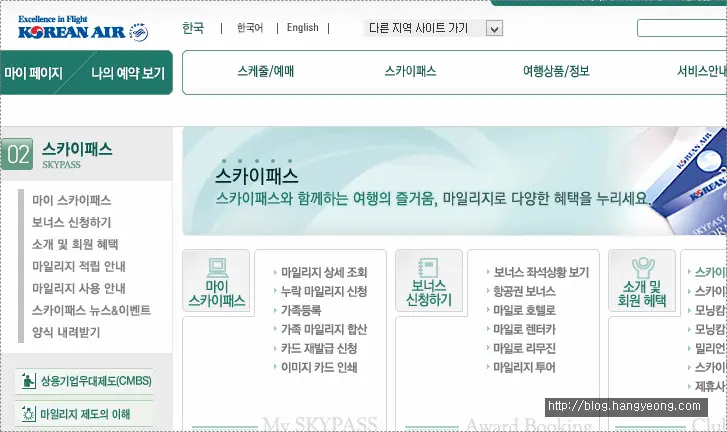The image size is (727, 432).
Task: Open the 소개 및 회원 혜택 person icon tile
Action: coord(642,280)
